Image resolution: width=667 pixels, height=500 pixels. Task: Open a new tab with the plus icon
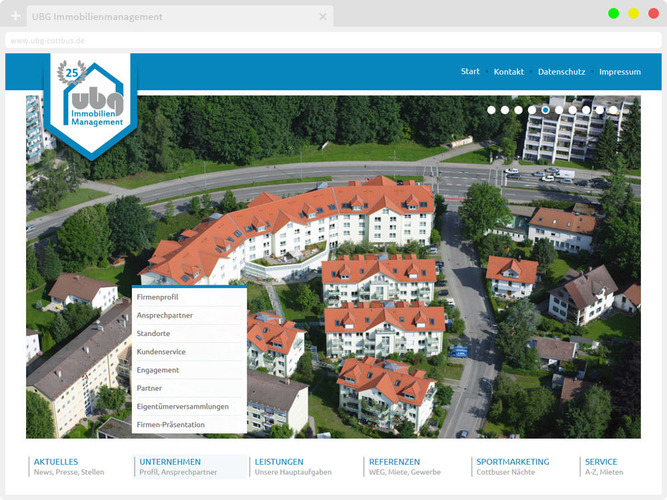tap(15, 17)
